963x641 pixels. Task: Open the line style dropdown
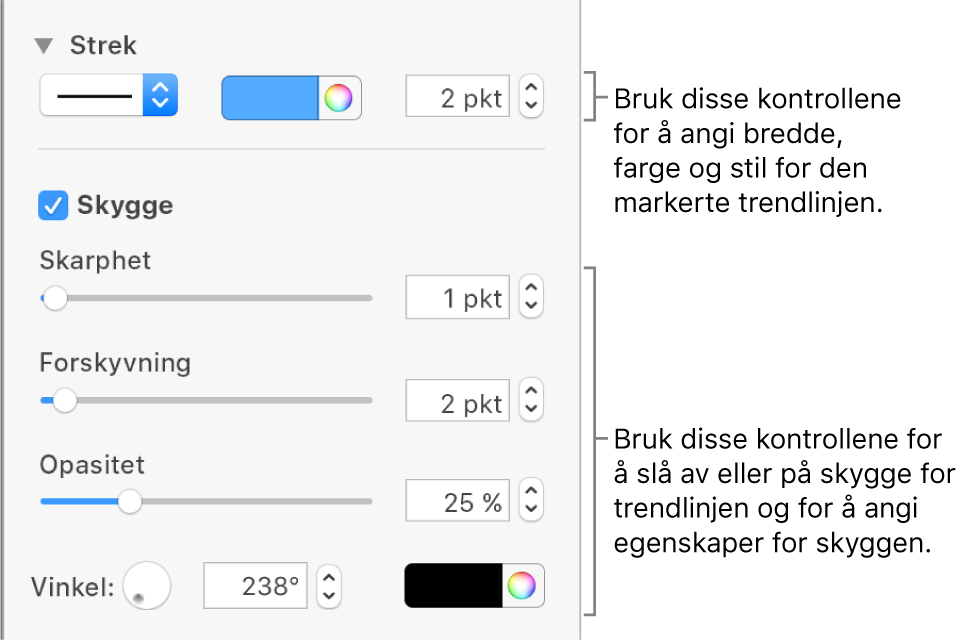click(x=109, y=97)
